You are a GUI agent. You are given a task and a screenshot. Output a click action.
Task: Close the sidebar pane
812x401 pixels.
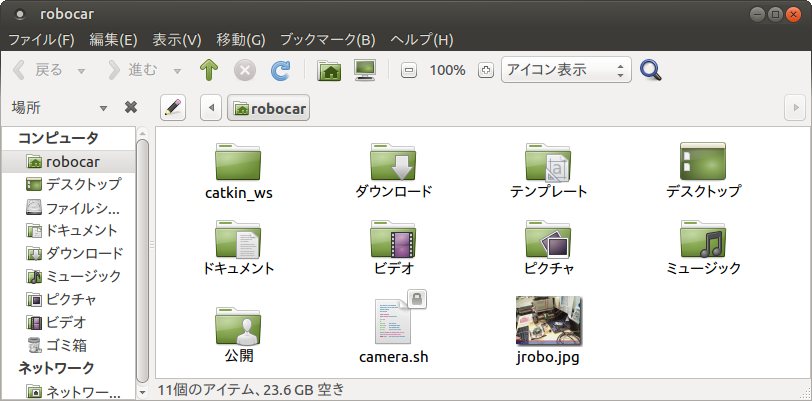tap(131, 107)
